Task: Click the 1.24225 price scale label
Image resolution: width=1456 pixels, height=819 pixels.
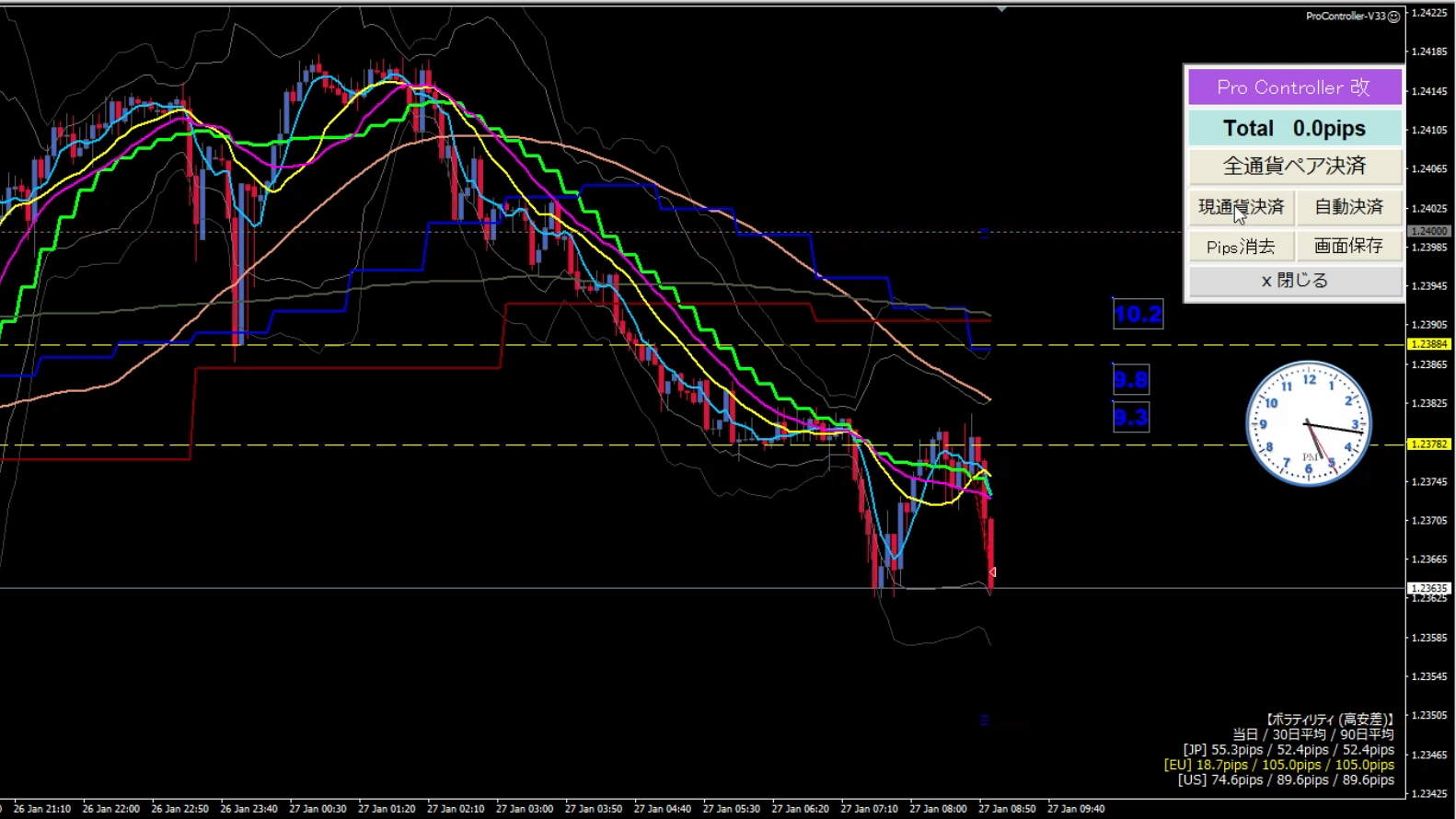Action: point(1429,13)
